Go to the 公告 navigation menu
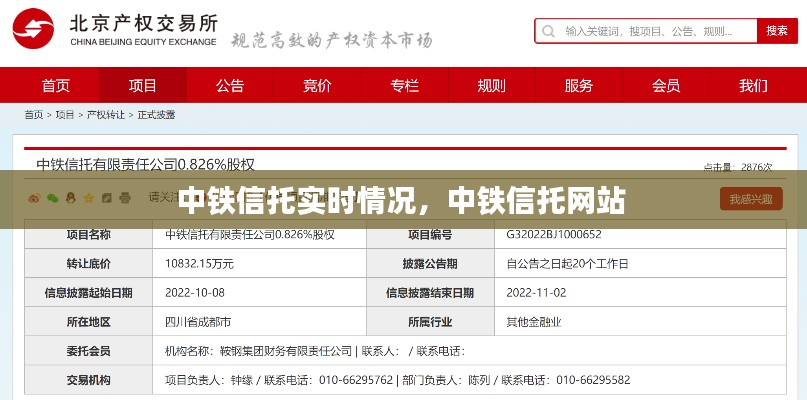807x400 pixels. click(x=230, y=85)
